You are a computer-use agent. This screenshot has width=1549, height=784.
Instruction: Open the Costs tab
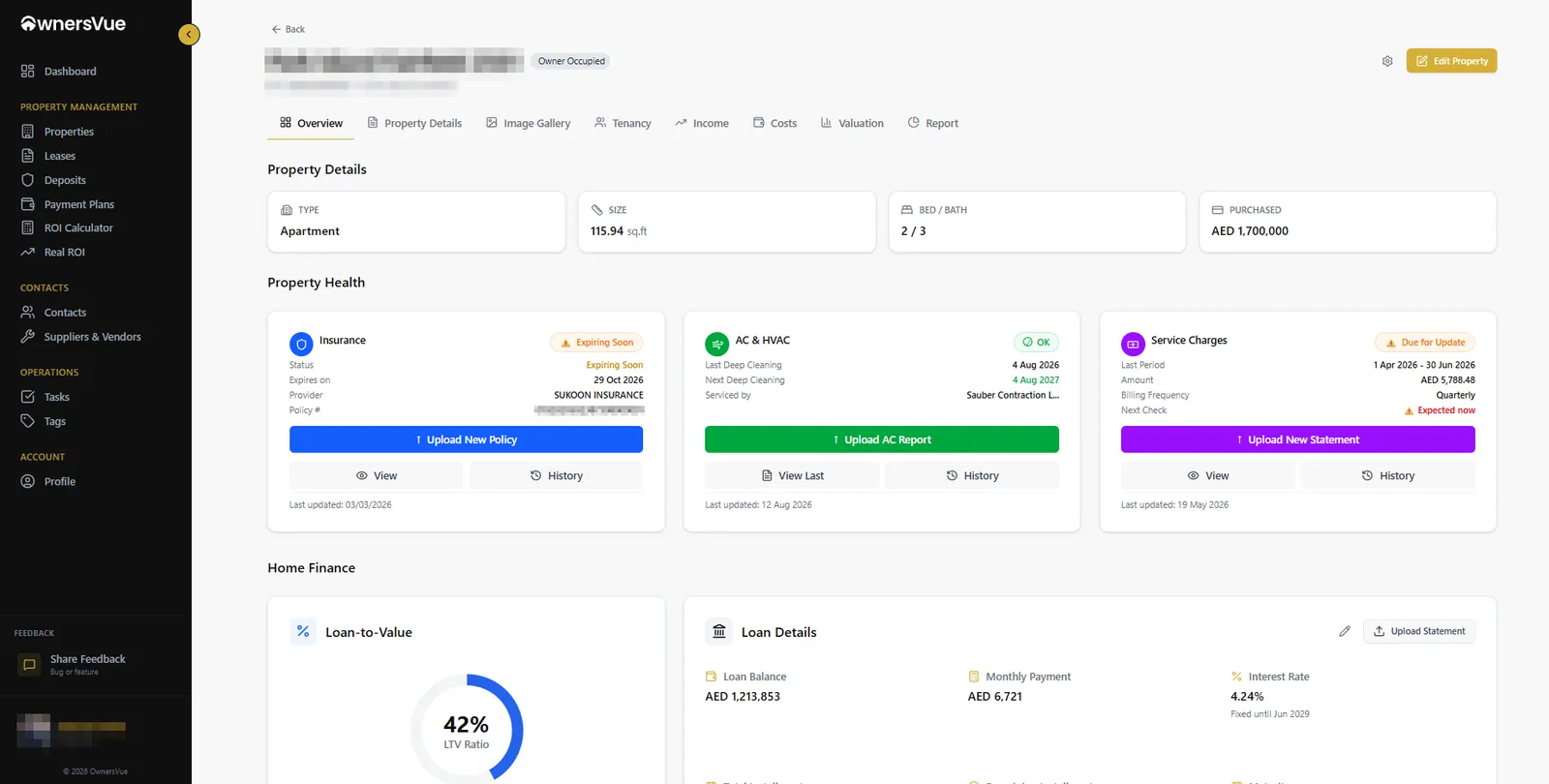(774, 123)
